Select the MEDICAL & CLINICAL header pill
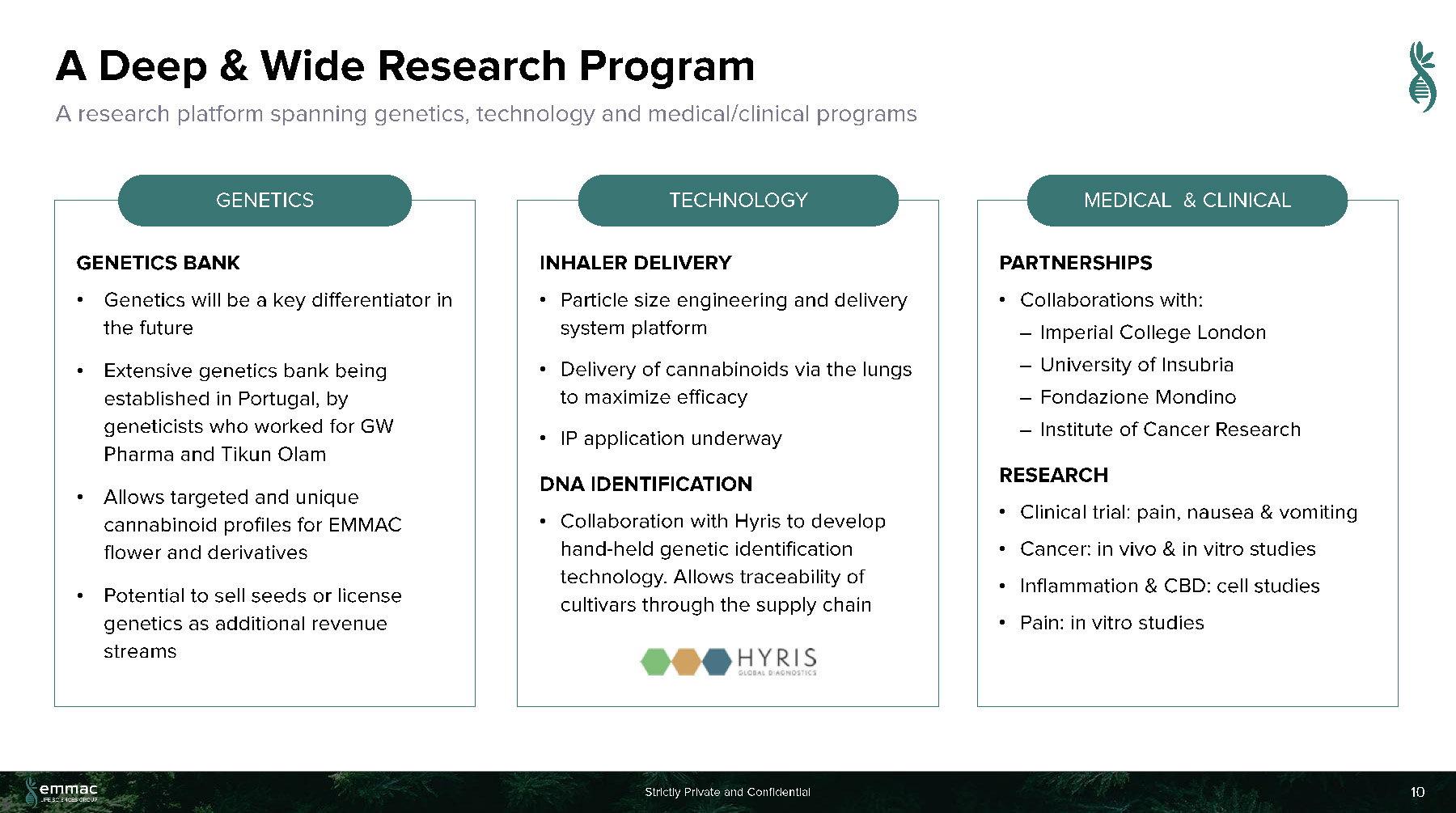This screenshot has height=813, width=1456. [1187, 200]
